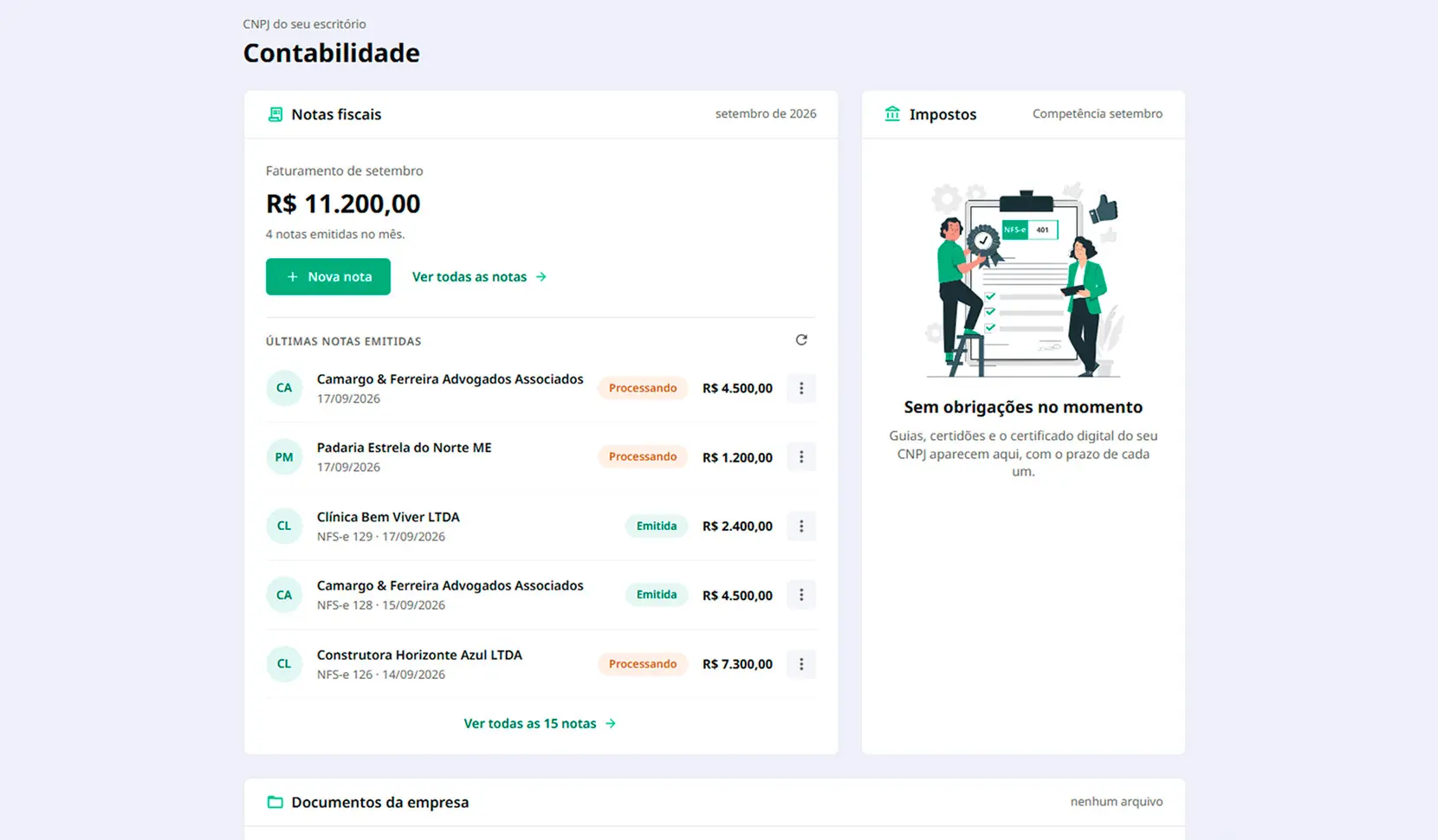Refresh the últimas notas emitidas list

coord(801,340)
